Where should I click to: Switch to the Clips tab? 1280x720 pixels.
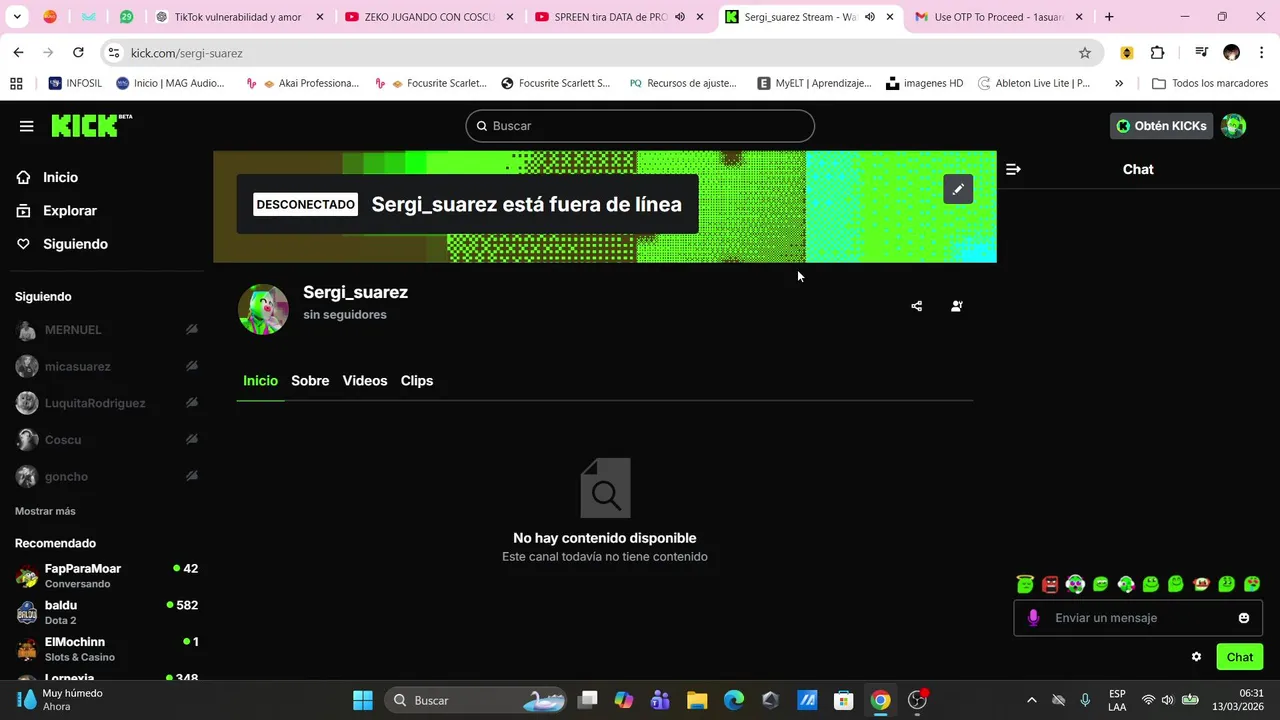click(417, 381)
